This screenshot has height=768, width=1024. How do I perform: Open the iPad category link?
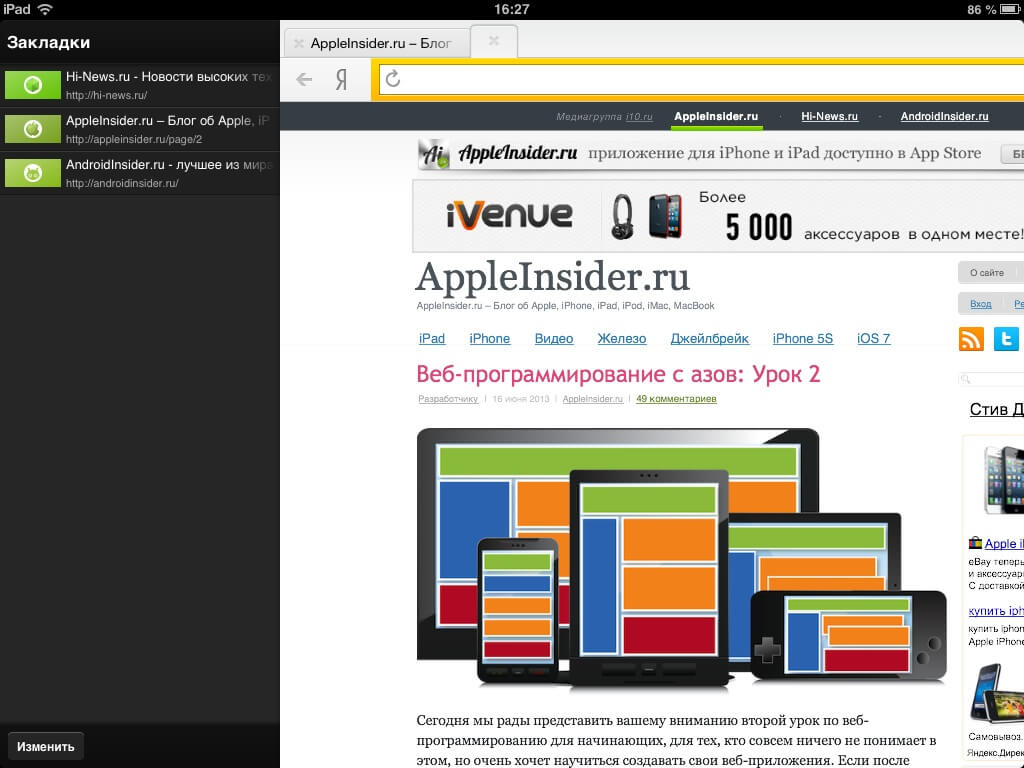click(x=432, y=338)
